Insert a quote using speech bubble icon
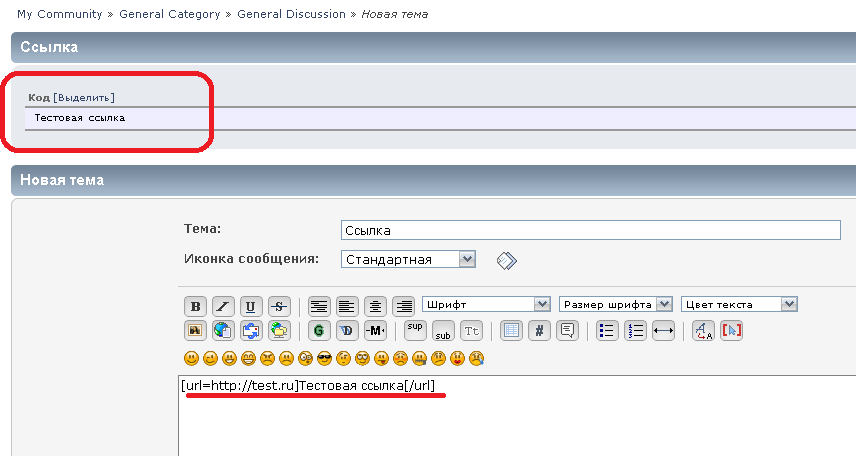Viewport: 856px width, 456px height. point(567,330)
